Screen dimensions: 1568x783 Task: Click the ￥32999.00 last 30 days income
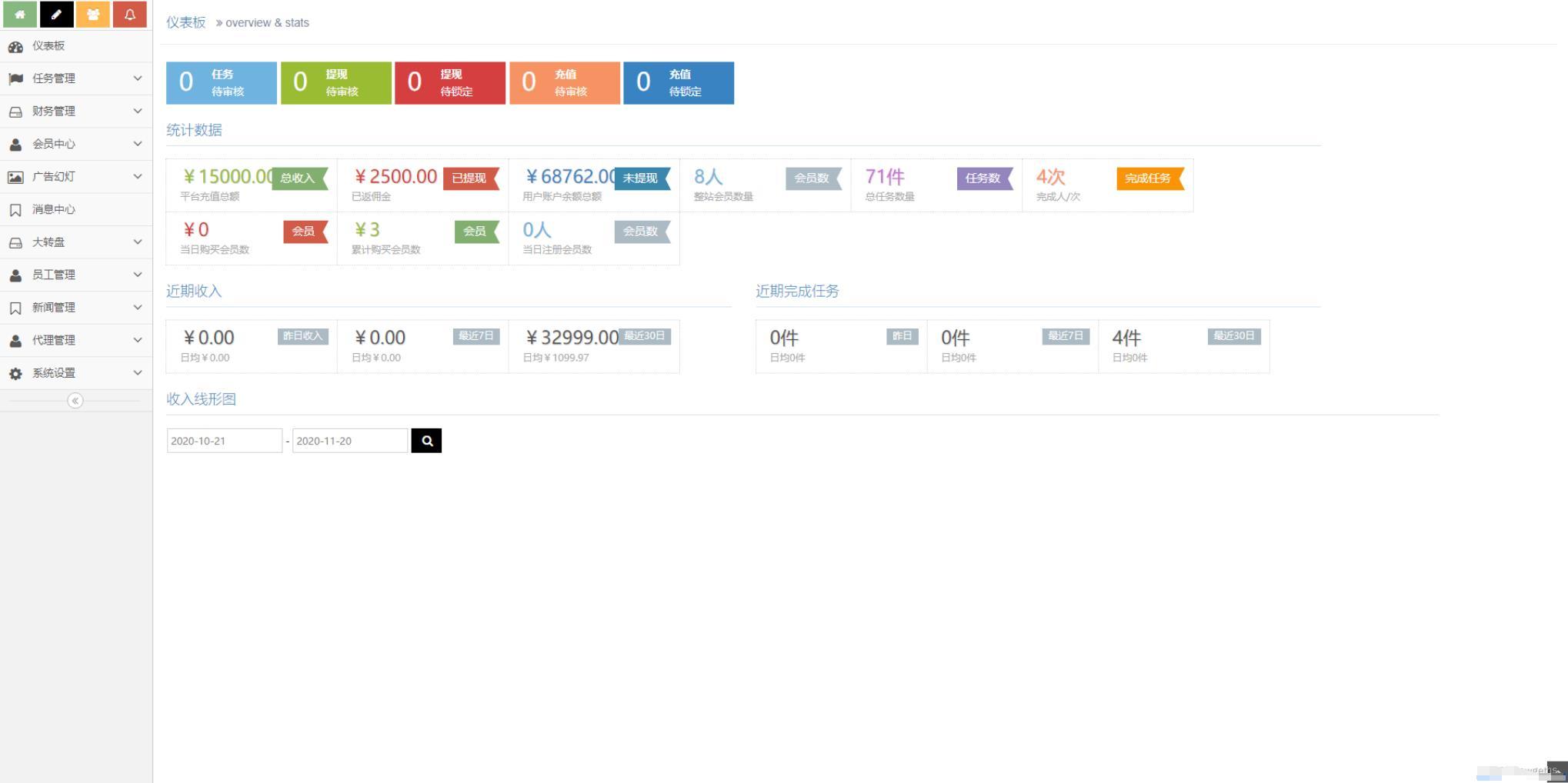tap(572, 338)
